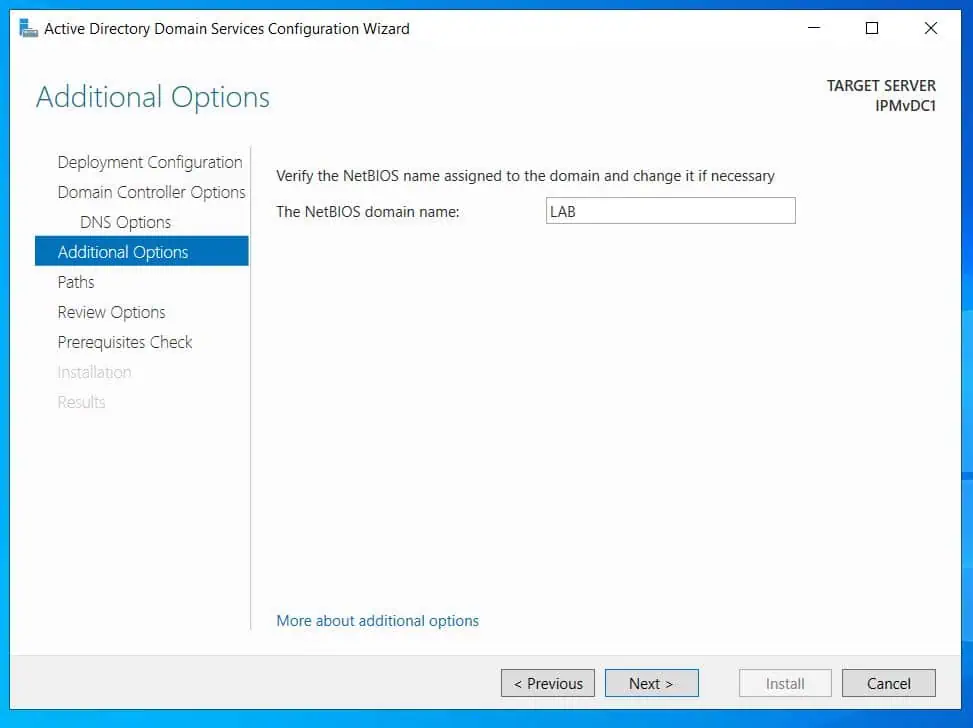Click the Installation step in sidebar

[94, 372]
